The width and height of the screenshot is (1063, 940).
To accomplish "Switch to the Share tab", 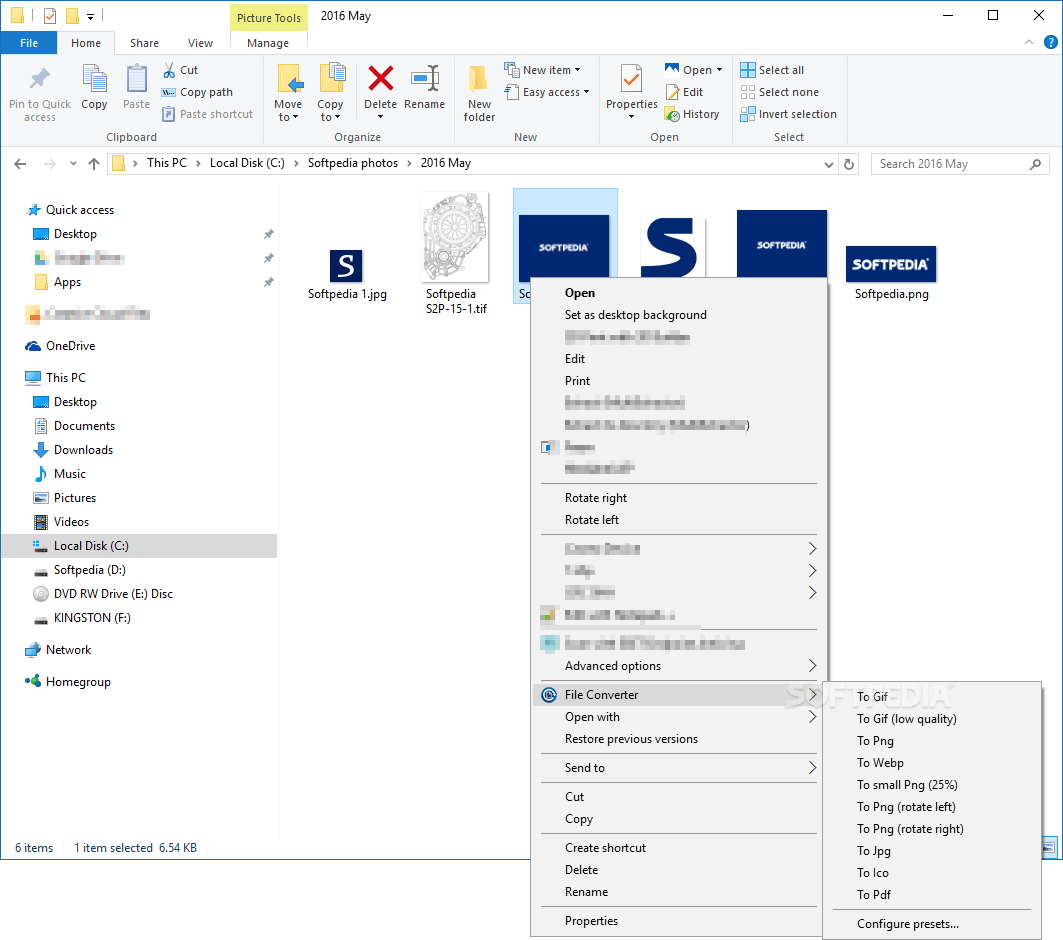I will (144, 43).
